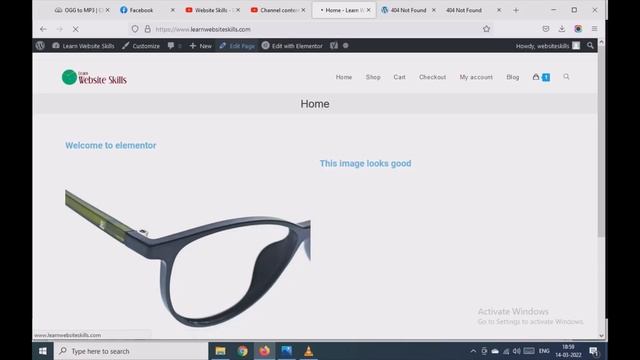Show hidden system tray icons
The image size is (640, 360).
click(x=473, y=351)
